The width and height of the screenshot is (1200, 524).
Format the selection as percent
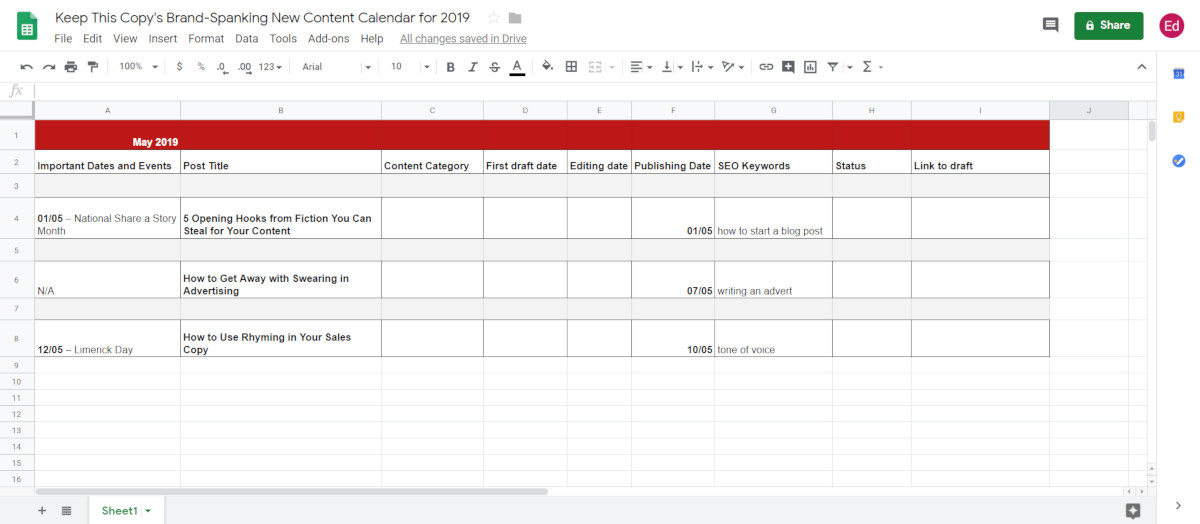(x=201, y=66)
